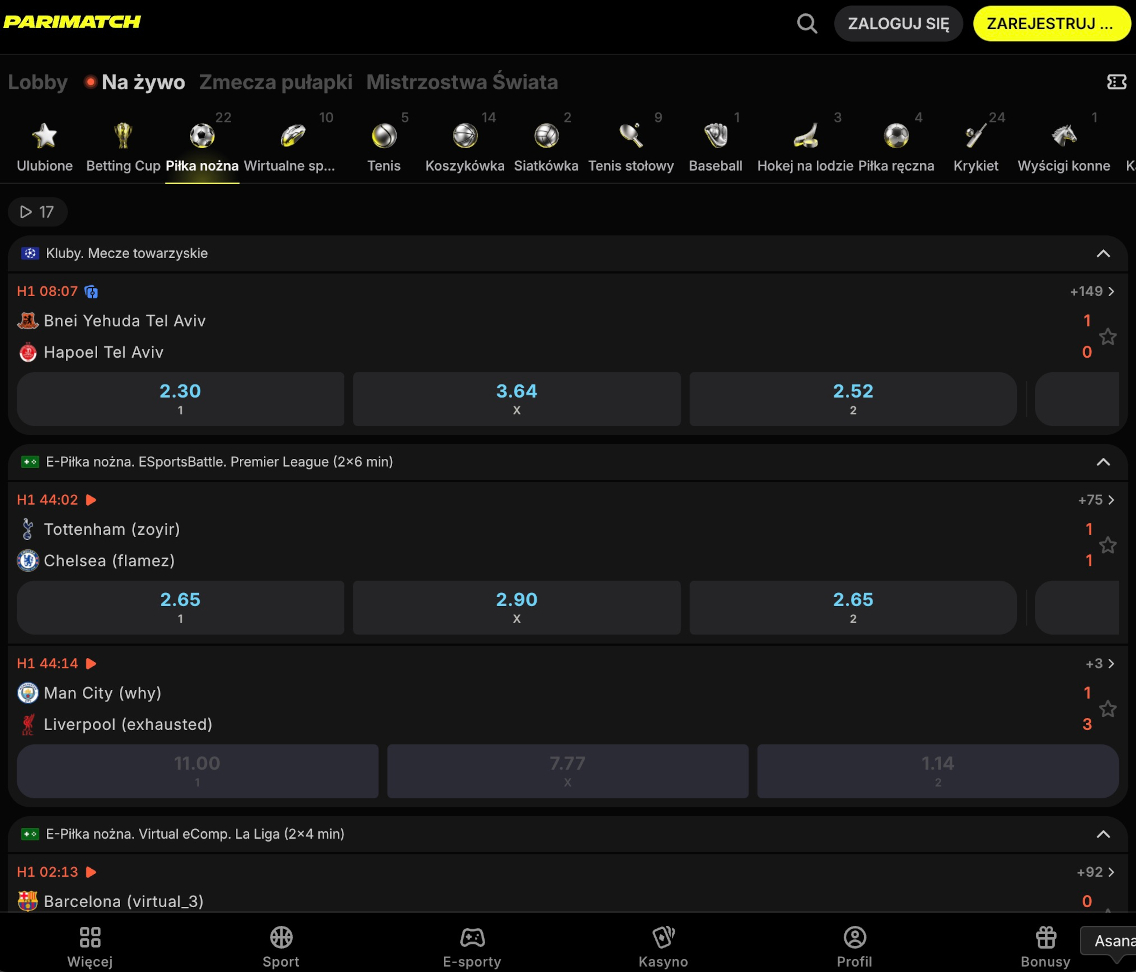Image resolution: width=1136 pixels, height=972 pixels.
Task: Open Kasyno in the bottom navigation
Action: tap(663, 947)
